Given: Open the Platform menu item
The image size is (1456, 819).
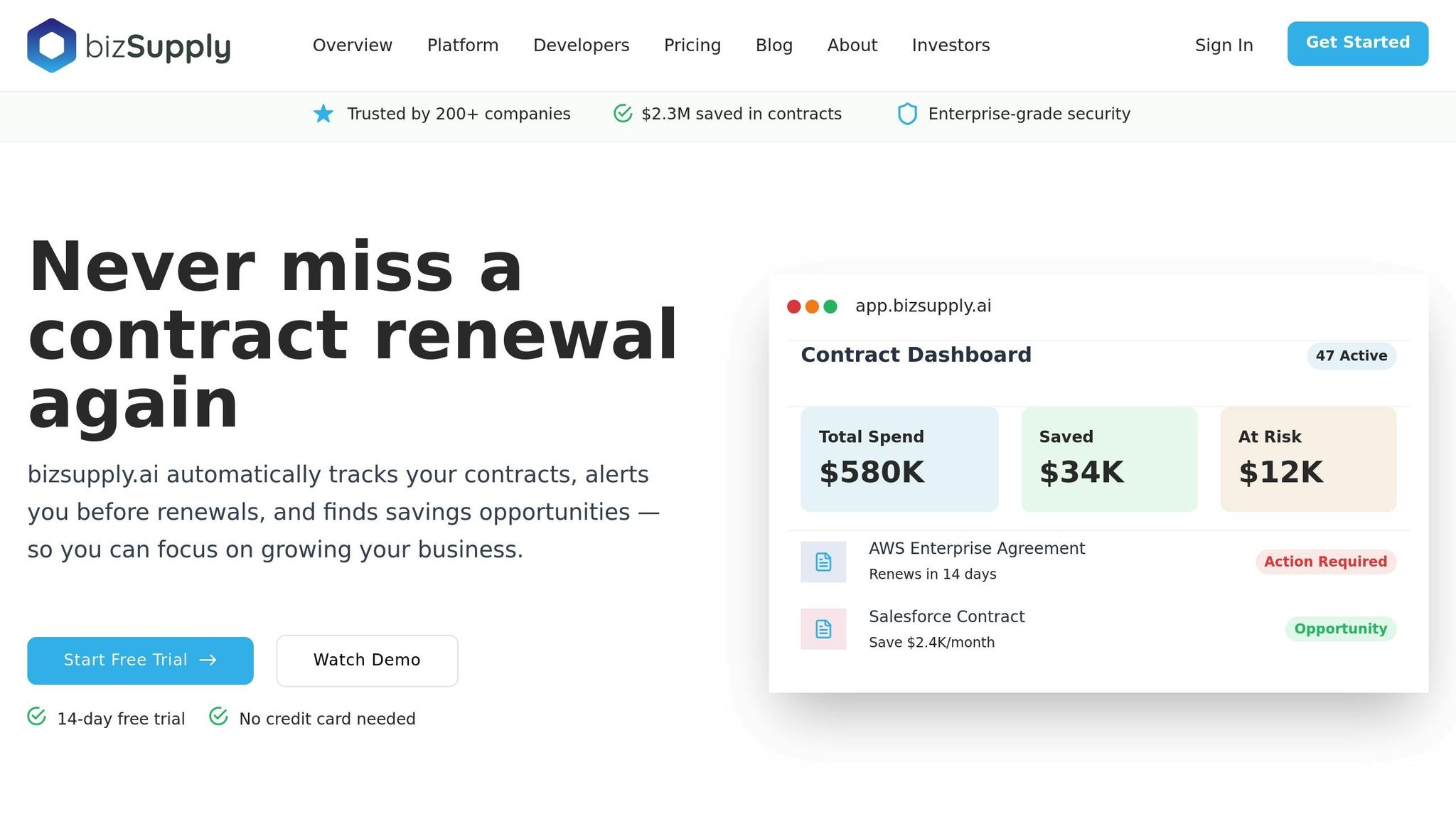Looking at the screenshot, I should 463,45.
